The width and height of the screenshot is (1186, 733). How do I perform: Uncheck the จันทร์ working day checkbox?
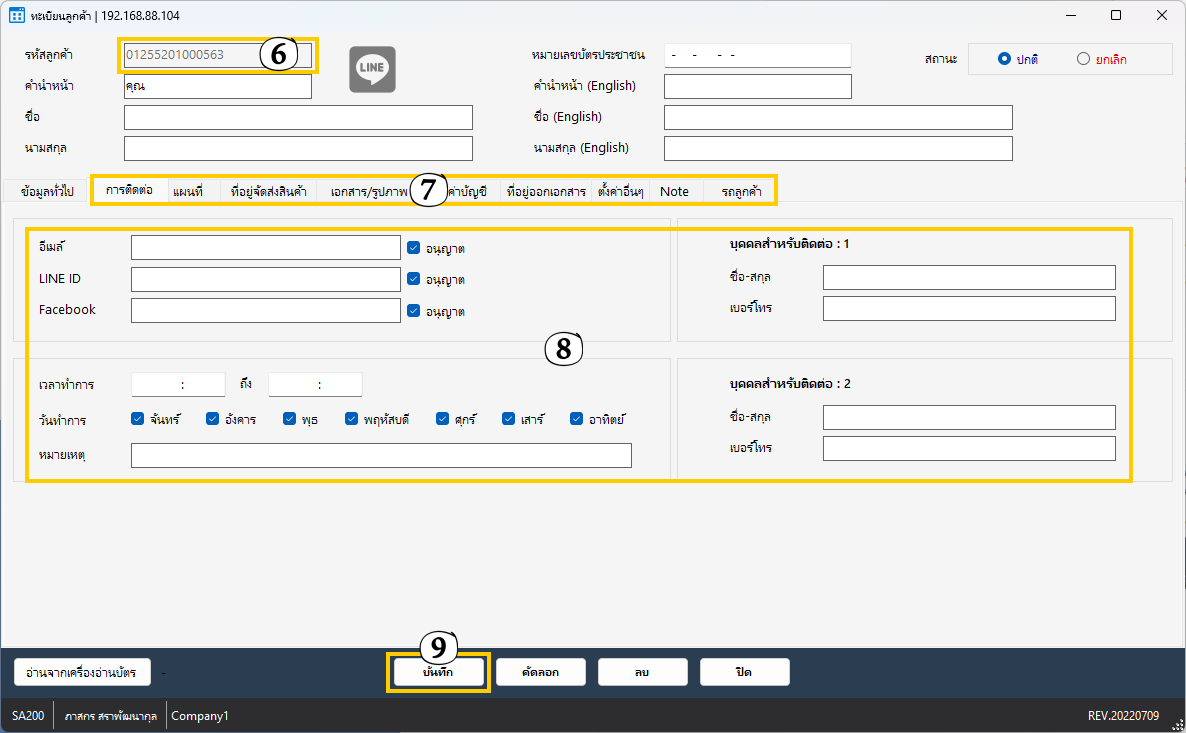[x=138, y=419]
